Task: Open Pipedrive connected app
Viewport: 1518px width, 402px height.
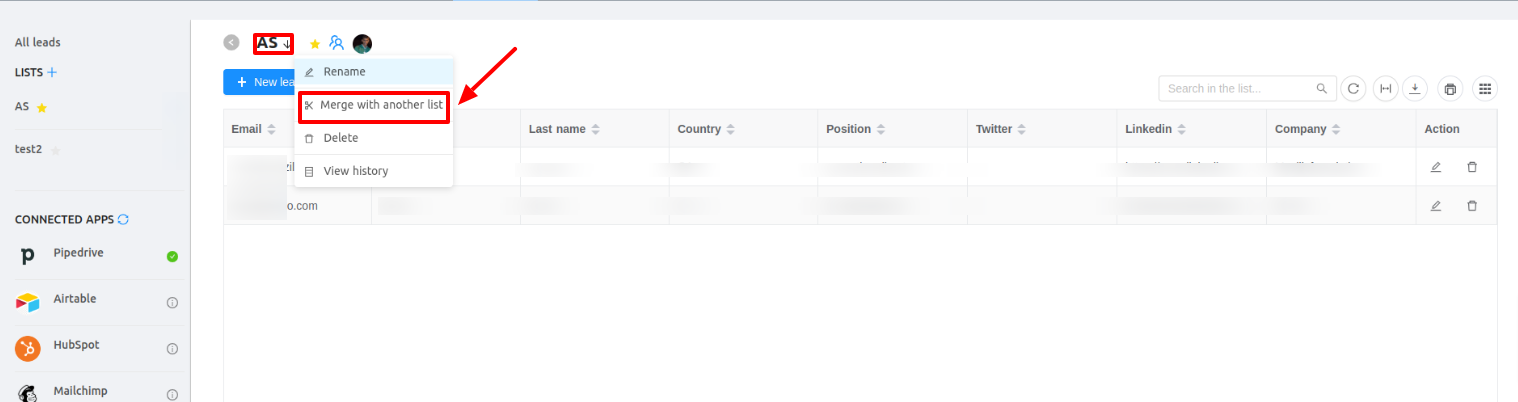Action: tap(78, 253)
